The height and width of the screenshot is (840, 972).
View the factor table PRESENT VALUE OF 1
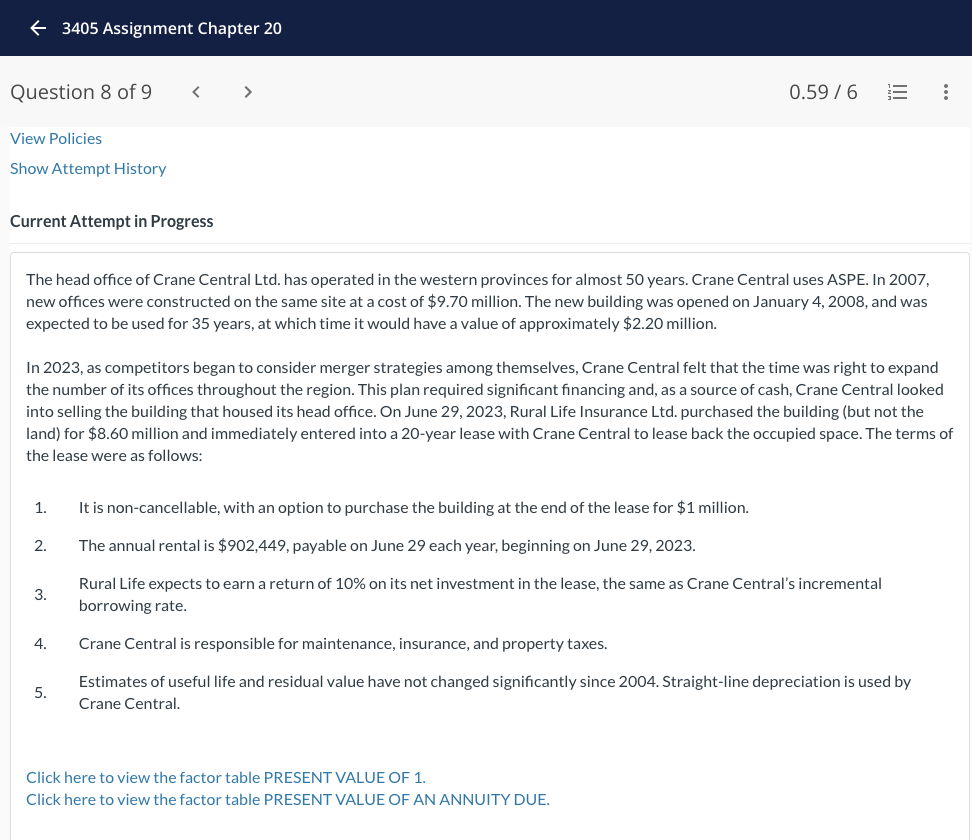pyautogui.click(x=225, y=777)
